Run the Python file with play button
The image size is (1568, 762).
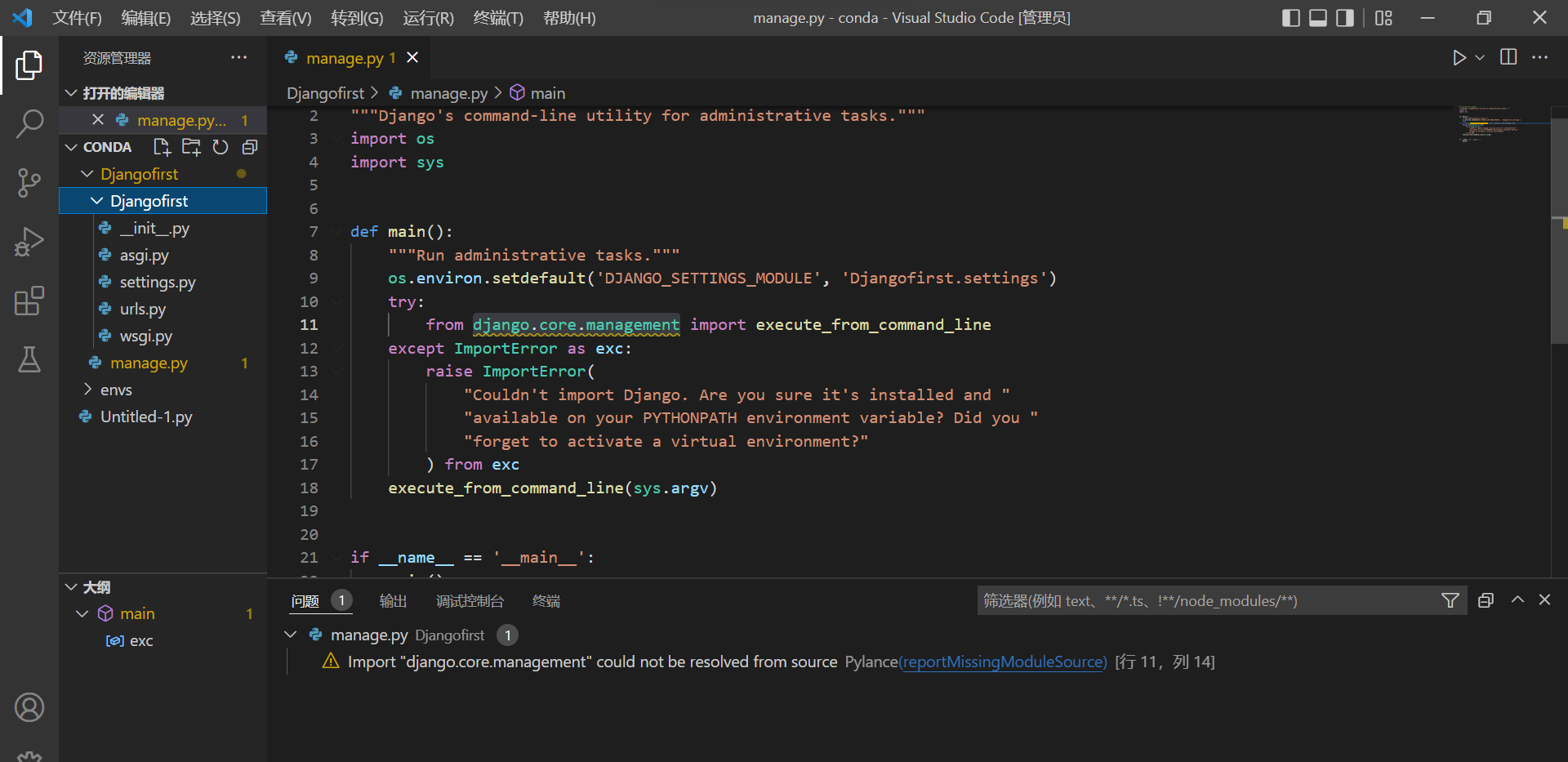click(1459, 58)
